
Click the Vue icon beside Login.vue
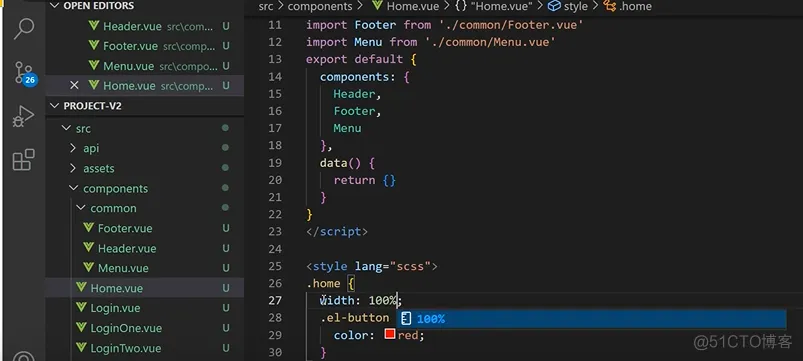pyautogui.click(x=81, y=308)
